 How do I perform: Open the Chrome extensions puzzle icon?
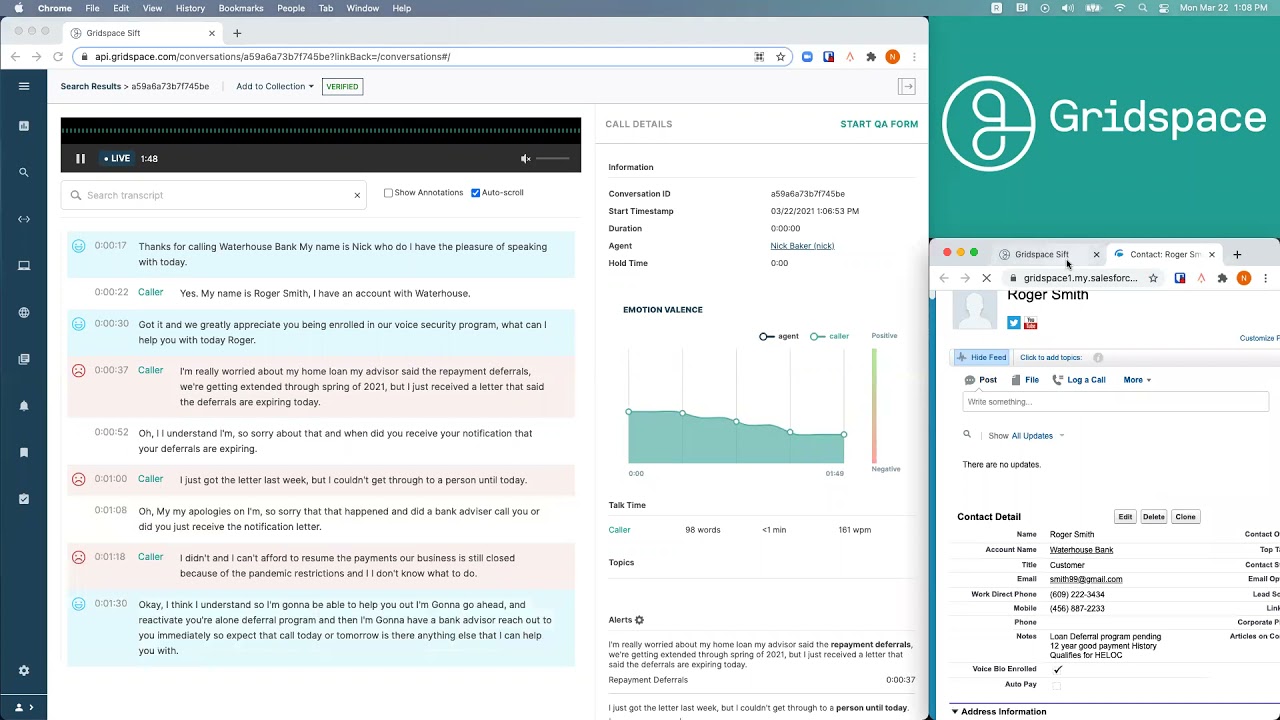871,57
